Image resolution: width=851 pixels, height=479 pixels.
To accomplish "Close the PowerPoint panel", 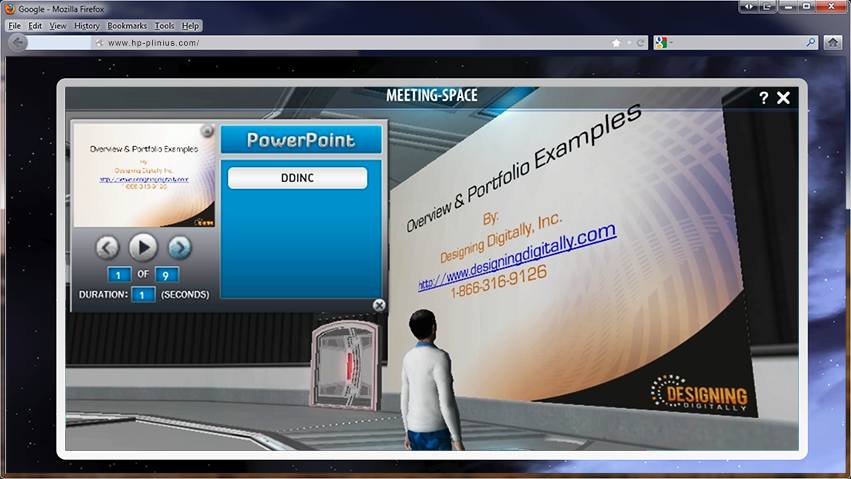I will 379,305.
